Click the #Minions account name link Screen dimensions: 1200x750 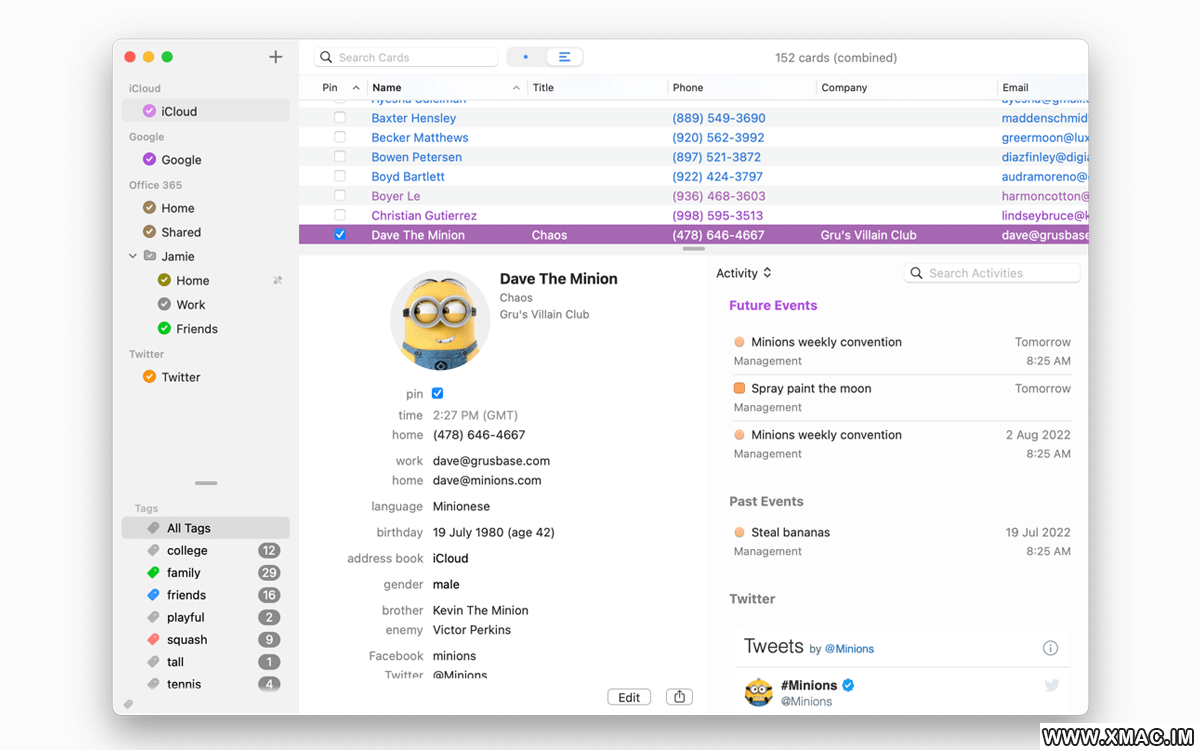click(x=809, y=685)
